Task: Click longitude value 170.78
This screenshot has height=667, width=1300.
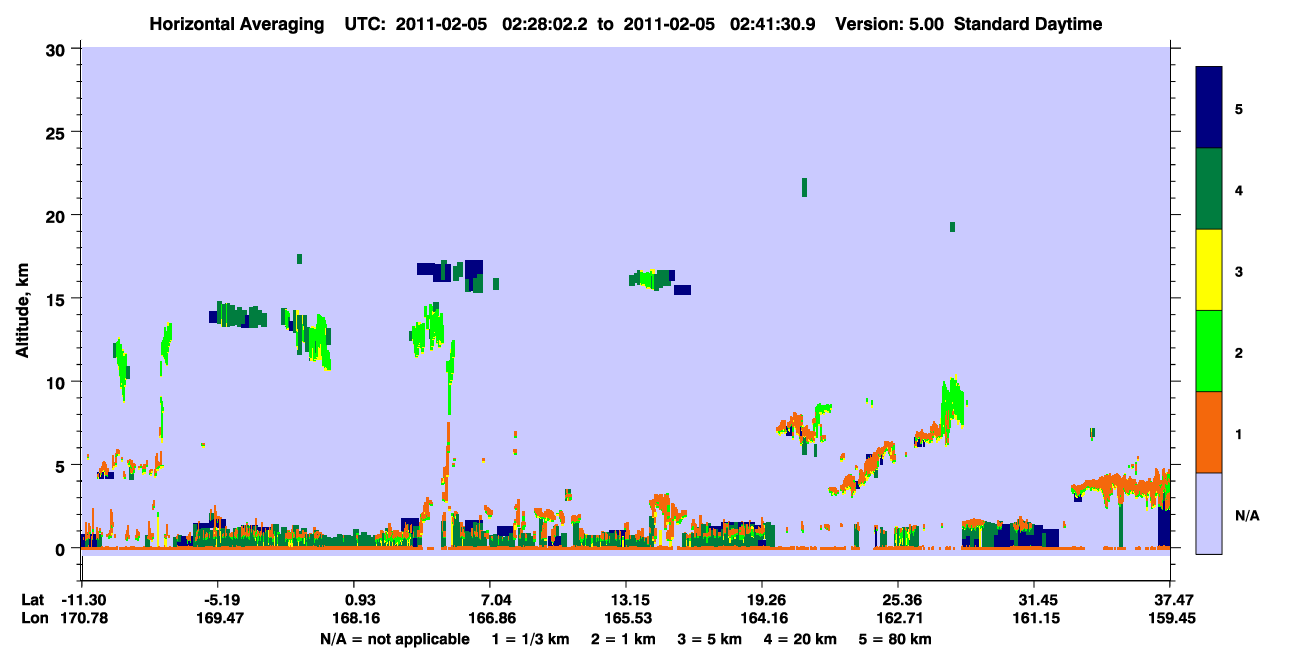Action: [x=84, y=619]
